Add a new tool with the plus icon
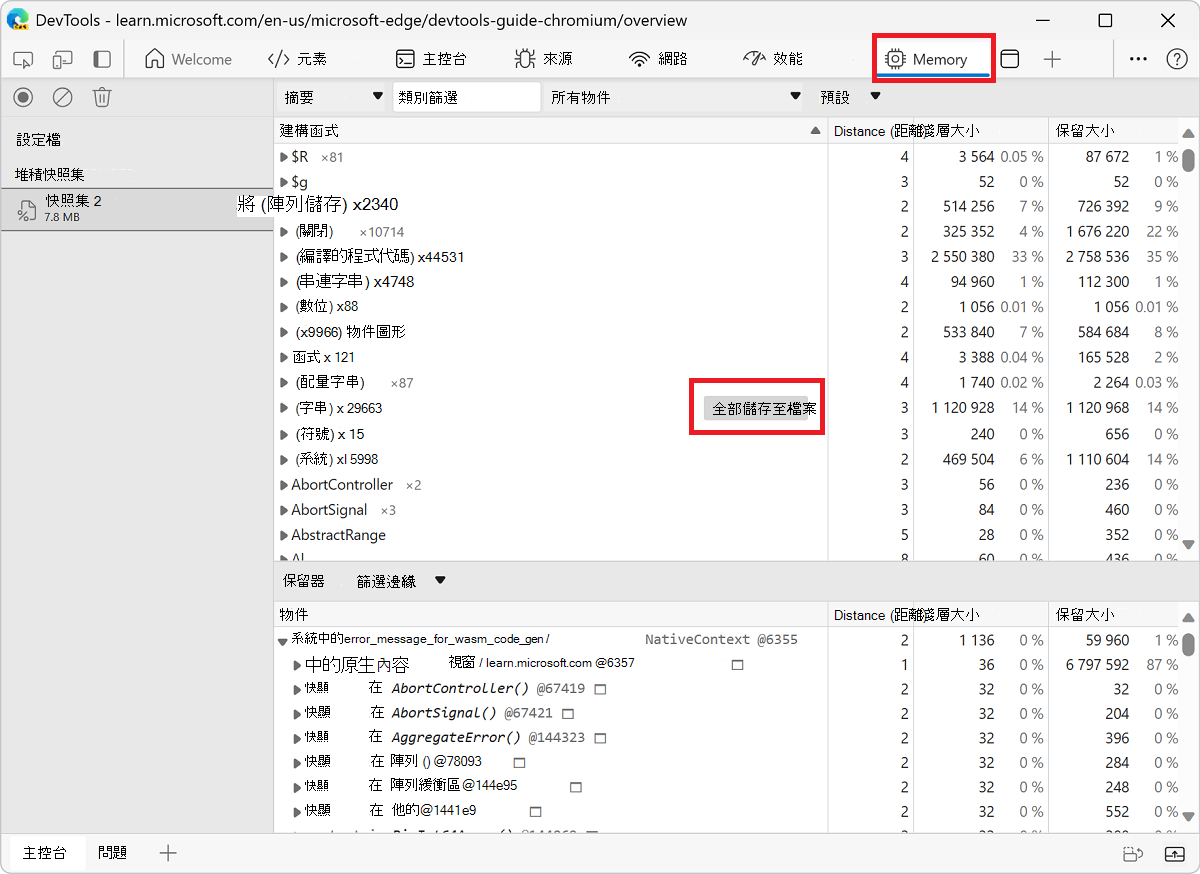 1052,59
